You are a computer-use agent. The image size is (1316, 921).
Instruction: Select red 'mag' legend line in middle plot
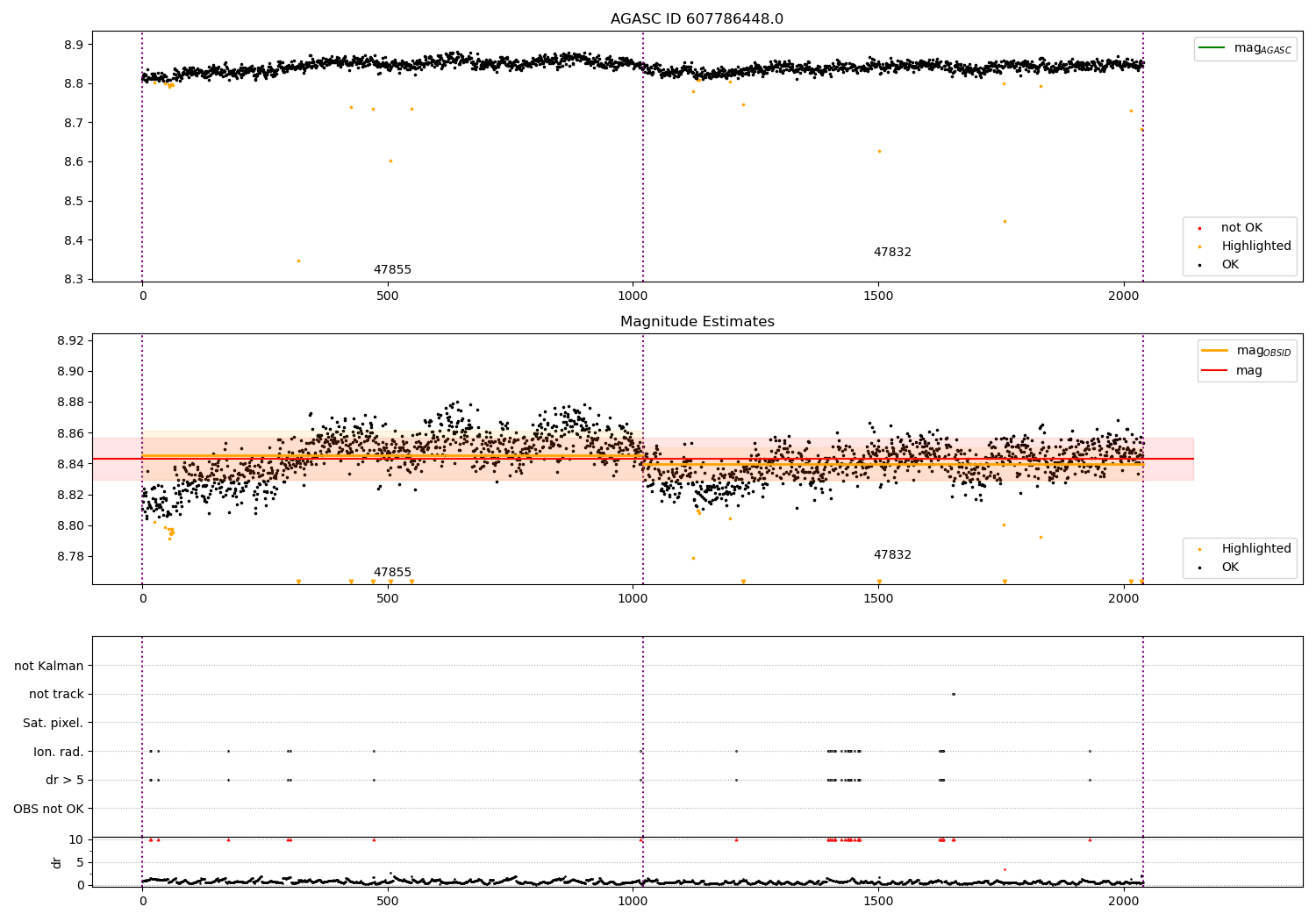coord(1215,371)
